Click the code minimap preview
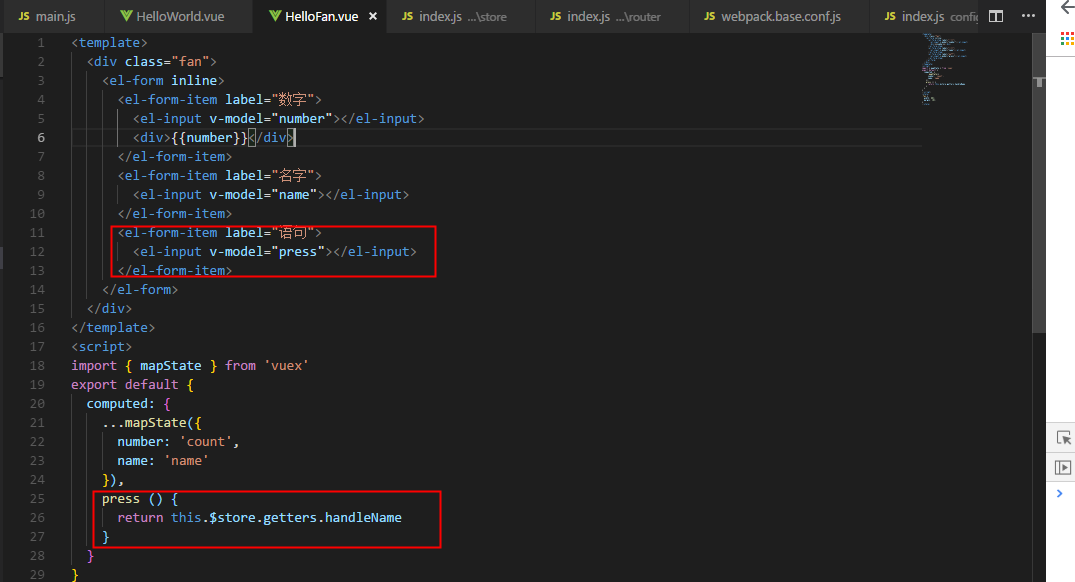The height and width of the screenshot is (582, 1075). point(944,69)
